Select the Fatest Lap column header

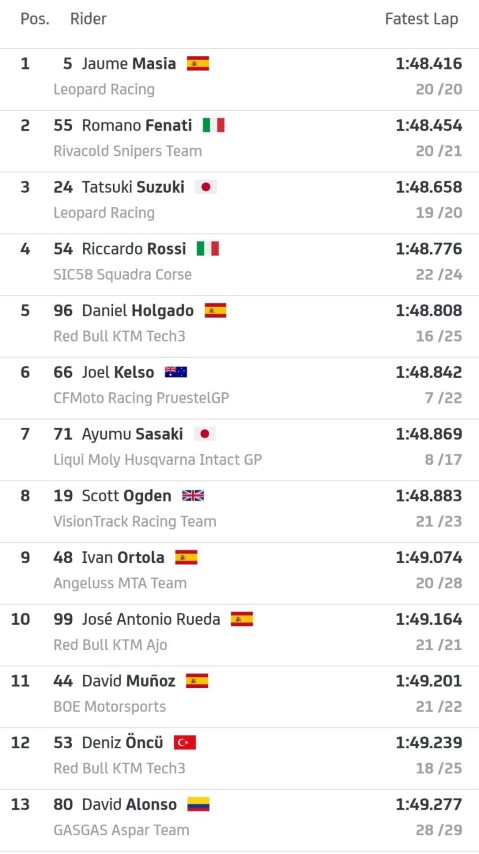point(421,19)
